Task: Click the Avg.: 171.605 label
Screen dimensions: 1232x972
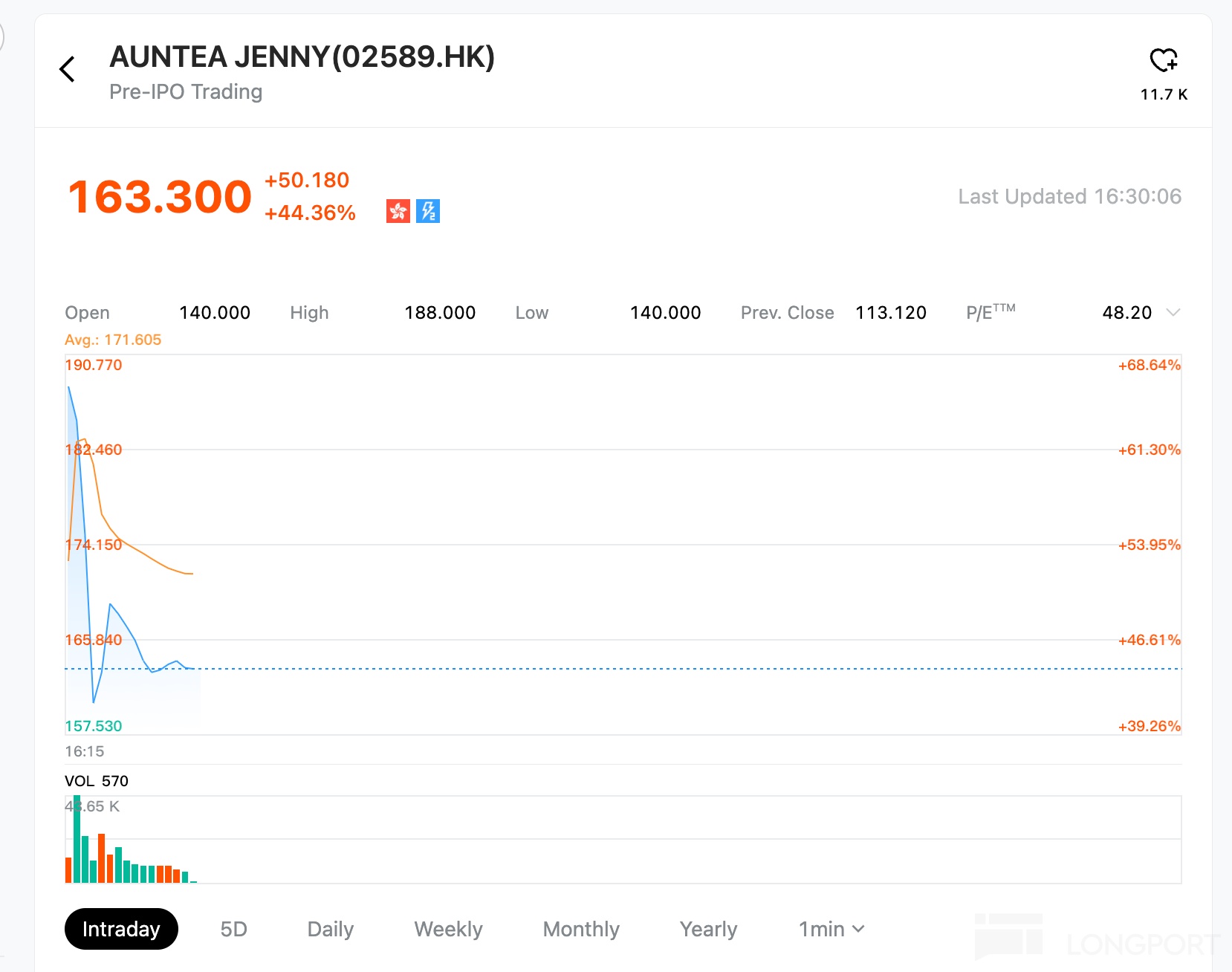Action: [x=113, y=340]
